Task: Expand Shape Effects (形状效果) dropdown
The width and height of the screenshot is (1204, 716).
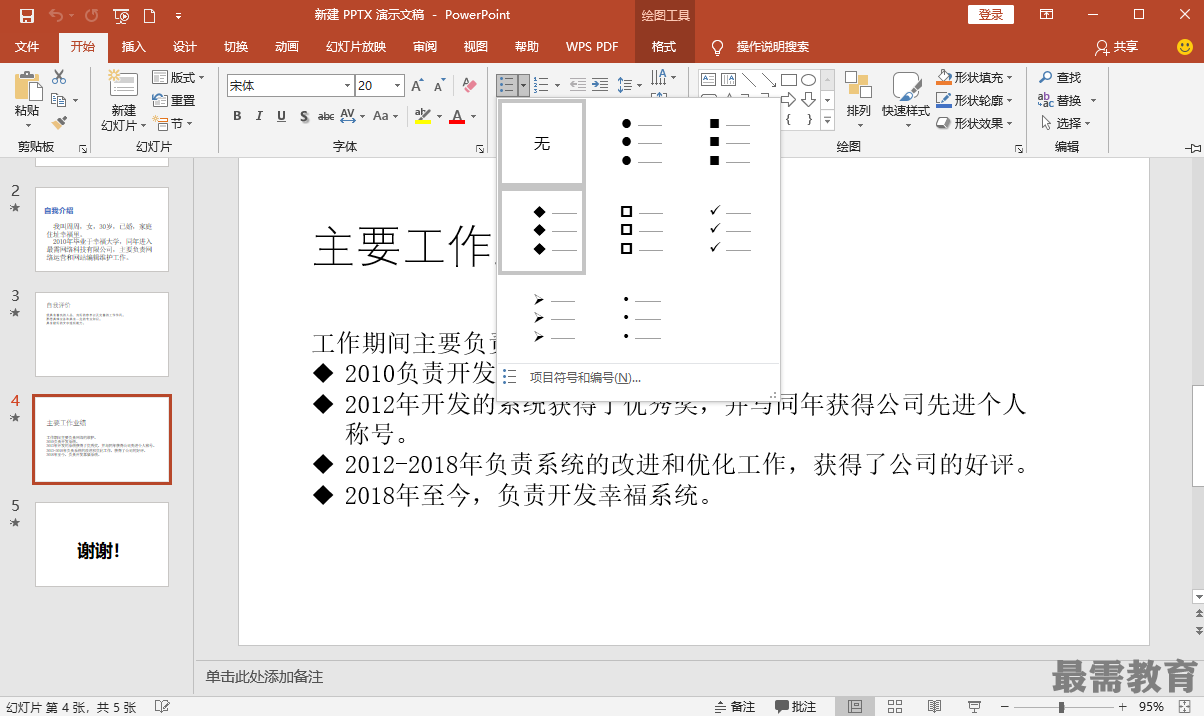Action: (1009, 123)
